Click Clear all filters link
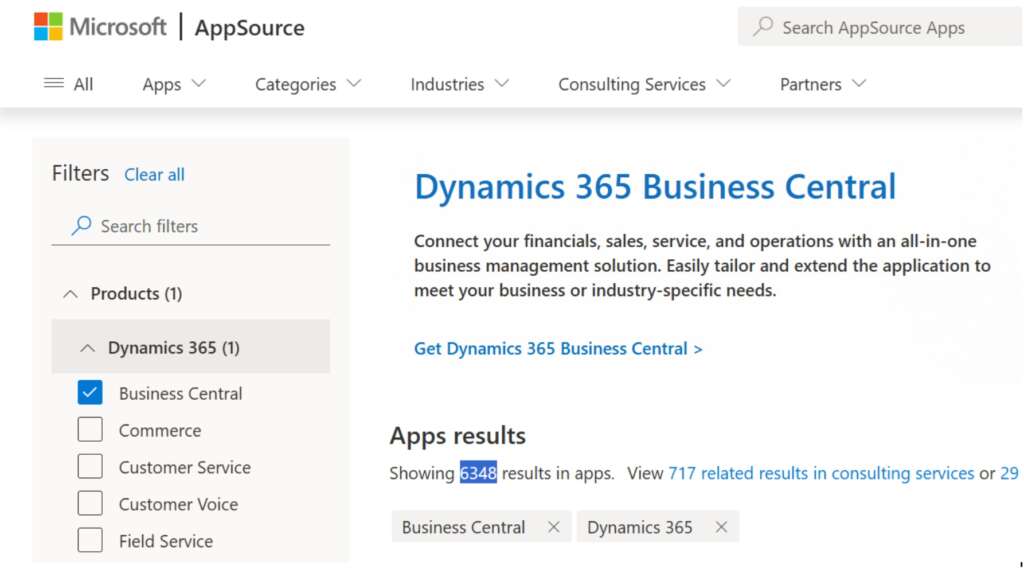This screenshot has width=1024, height=577. point(154,174)
